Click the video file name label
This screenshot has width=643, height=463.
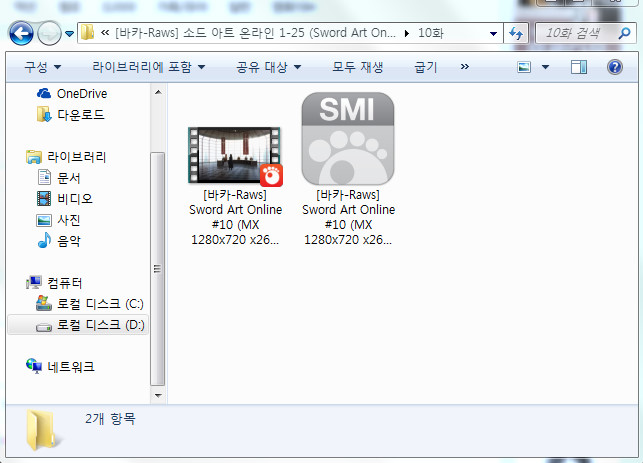(235, 217)
